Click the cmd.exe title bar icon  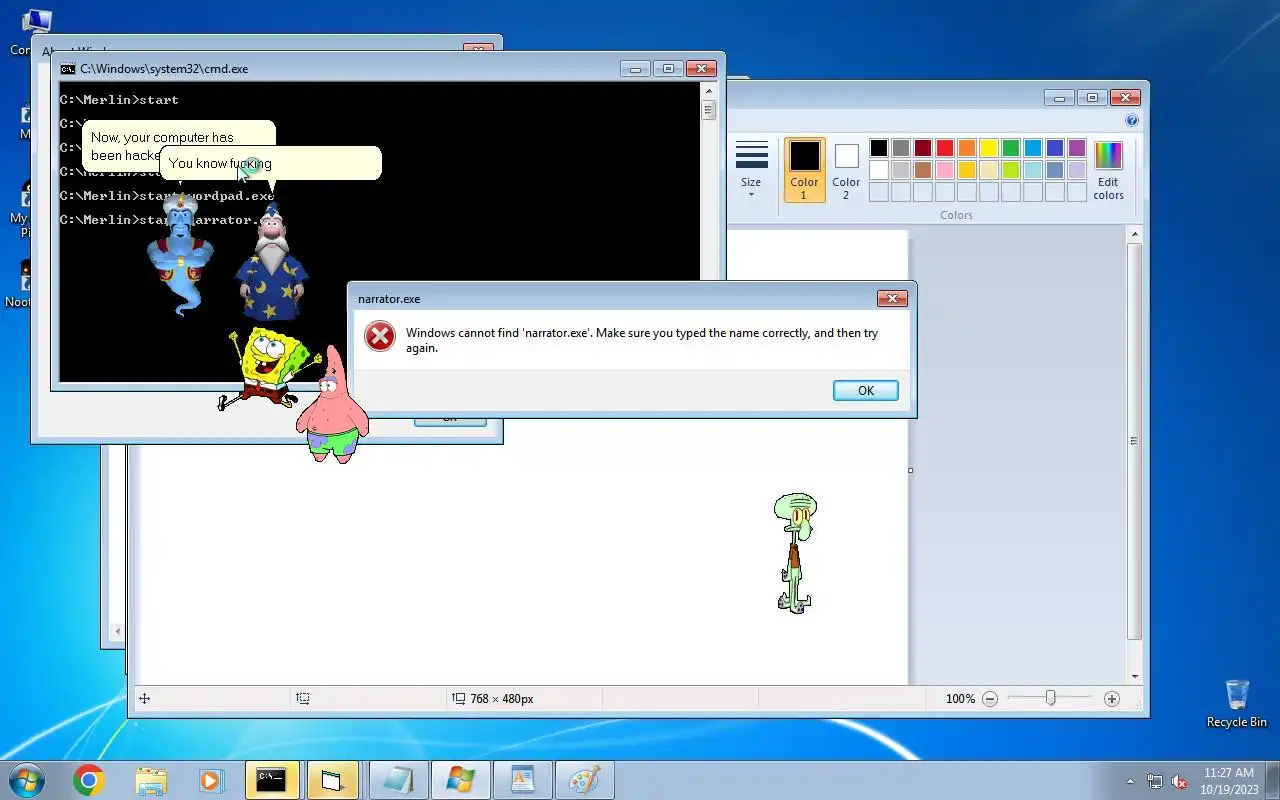click(68, 69)
